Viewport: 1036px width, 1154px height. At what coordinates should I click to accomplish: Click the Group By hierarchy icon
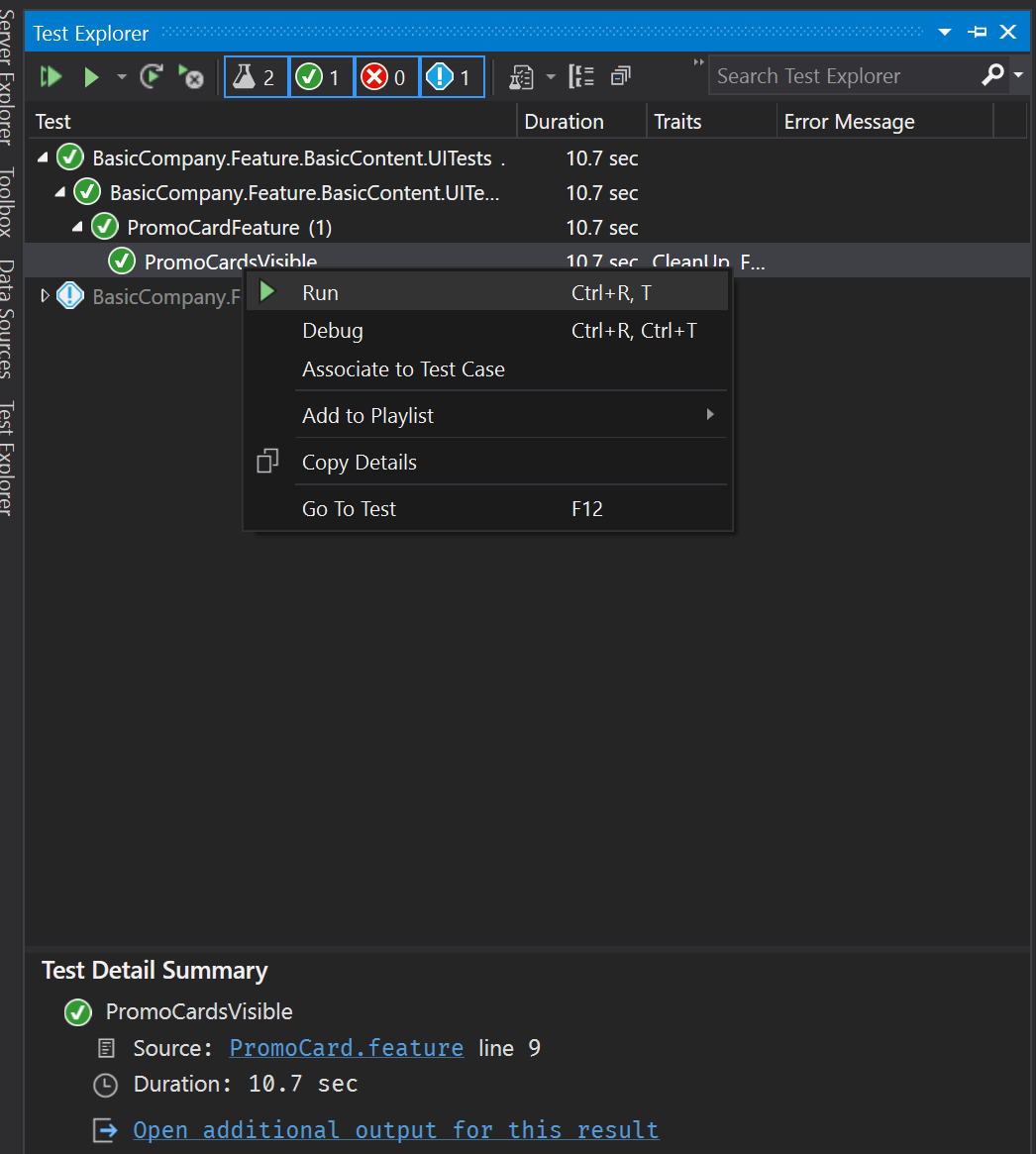(x=581, y=77)
